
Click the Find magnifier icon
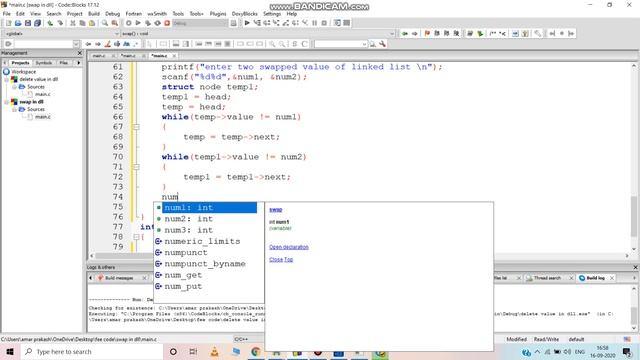tap(105, 23)
